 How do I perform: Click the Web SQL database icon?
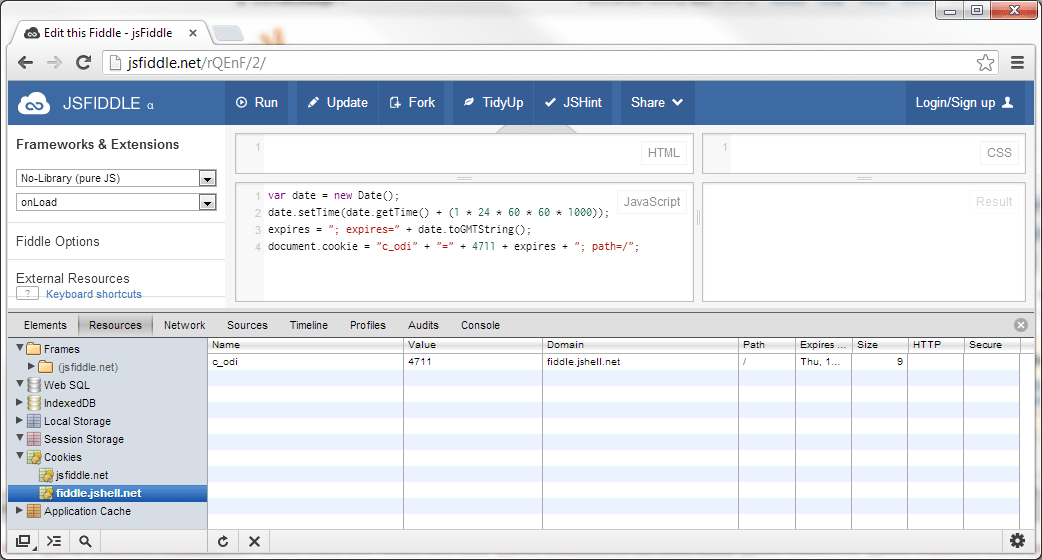pyautogui.click(x=34, y=385)
